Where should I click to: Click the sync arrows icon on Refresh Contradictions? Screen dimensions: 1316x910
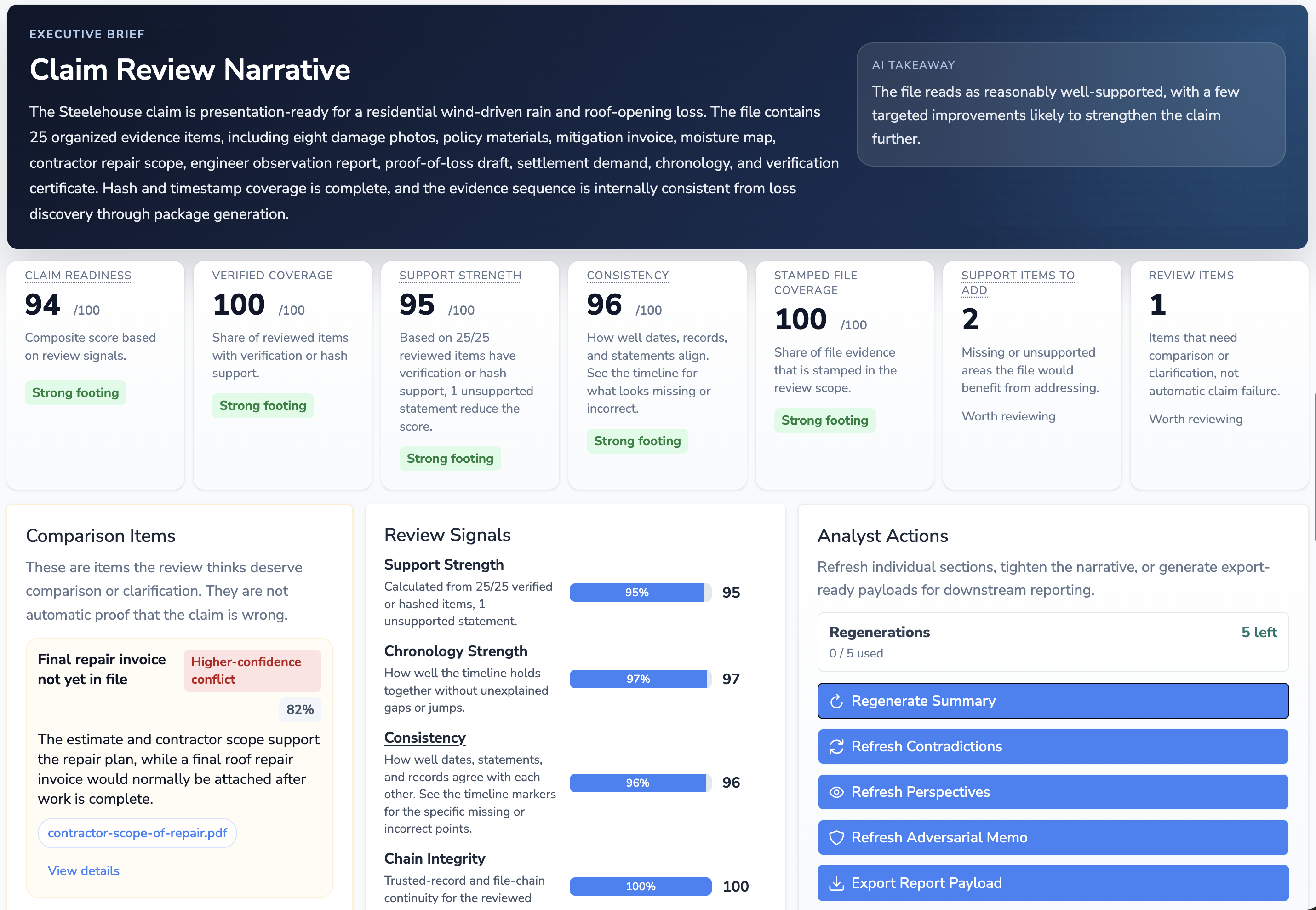tap(836, 746)
